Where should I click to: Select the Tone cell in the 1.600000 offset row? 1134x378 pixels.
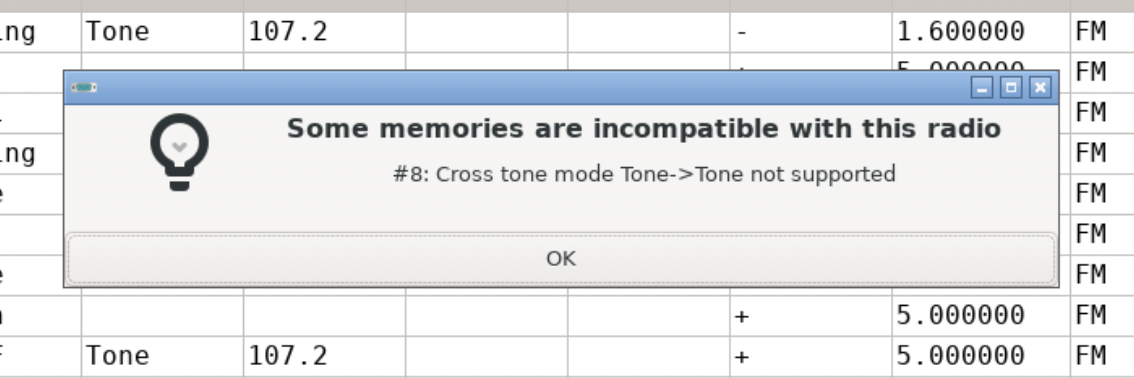click(x=162, y=32)
